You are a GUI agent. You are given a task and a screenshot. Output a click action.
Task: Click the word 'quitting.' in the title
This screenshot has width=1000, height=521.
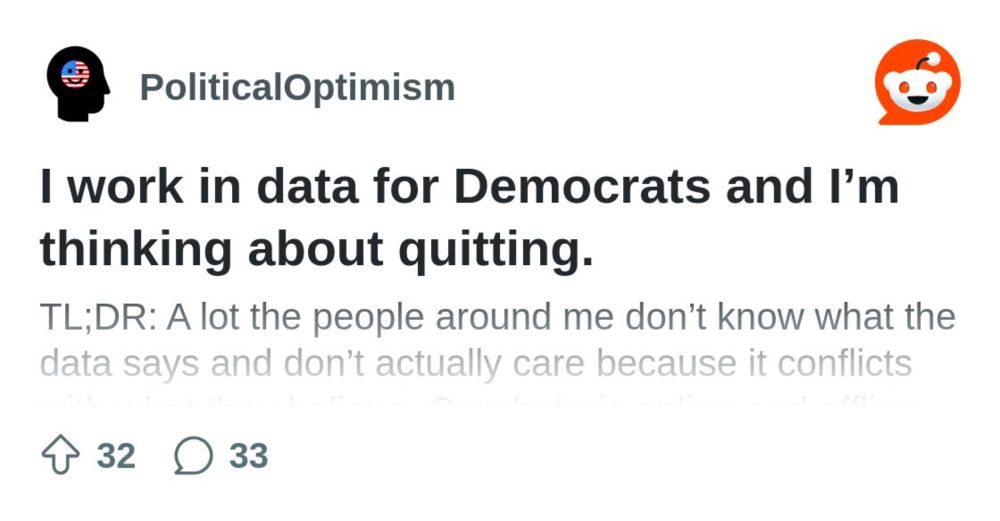(x=496, y=249)
